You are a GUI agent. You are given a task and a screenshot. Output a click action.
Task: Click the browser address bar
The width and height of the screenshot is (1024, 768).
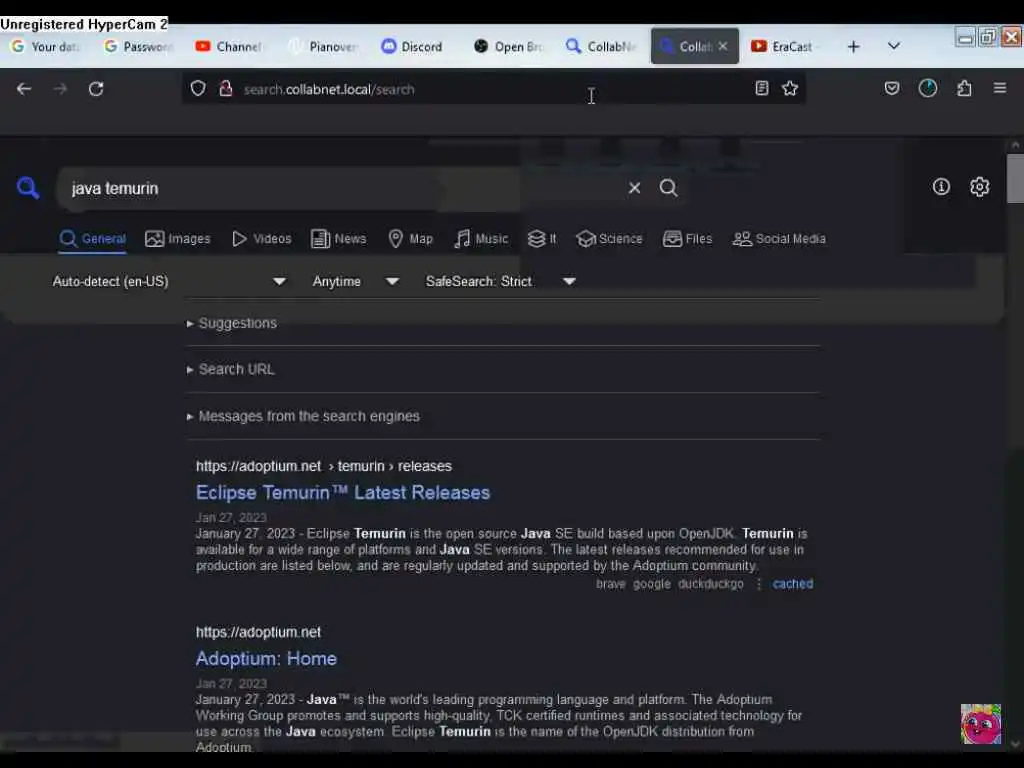(x=493, y=89)
